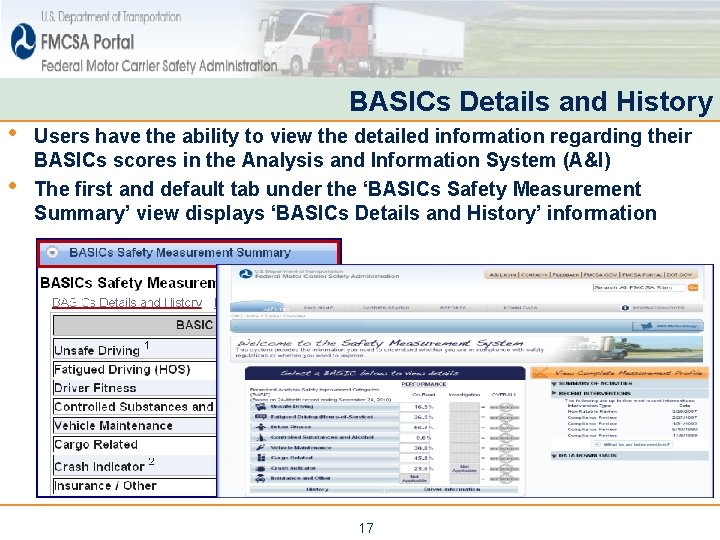Click the 'Controlled Substances and' table row

tap(135, 407)
